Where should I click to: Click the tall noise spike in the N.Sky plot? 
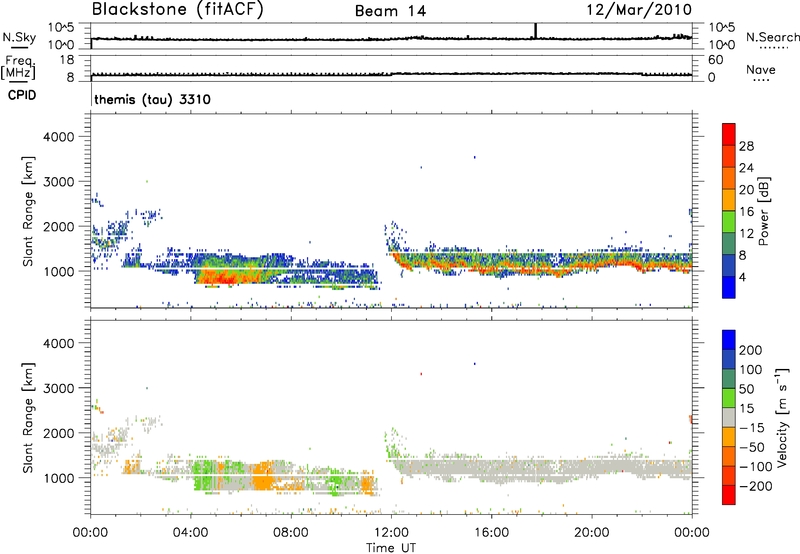535,31
